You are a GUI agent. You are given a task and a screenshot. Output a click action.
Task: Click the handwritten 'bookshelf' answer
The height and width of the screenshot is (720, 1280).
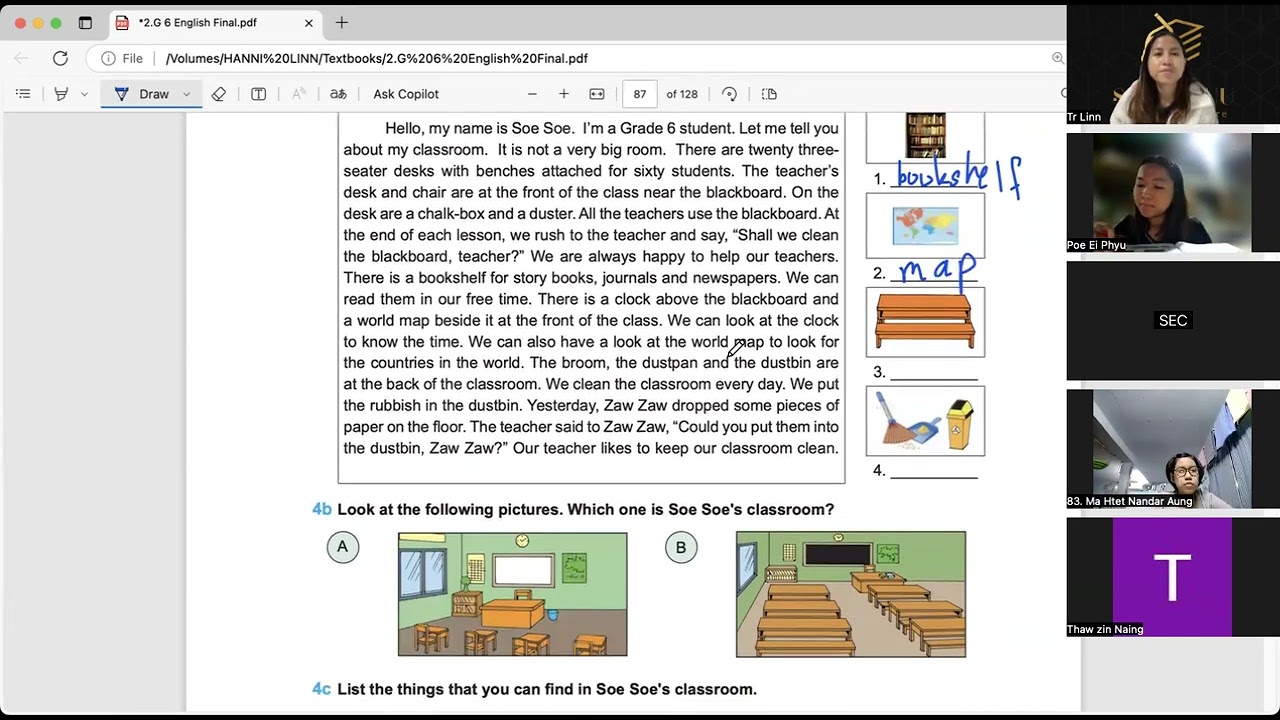(958, 176)
